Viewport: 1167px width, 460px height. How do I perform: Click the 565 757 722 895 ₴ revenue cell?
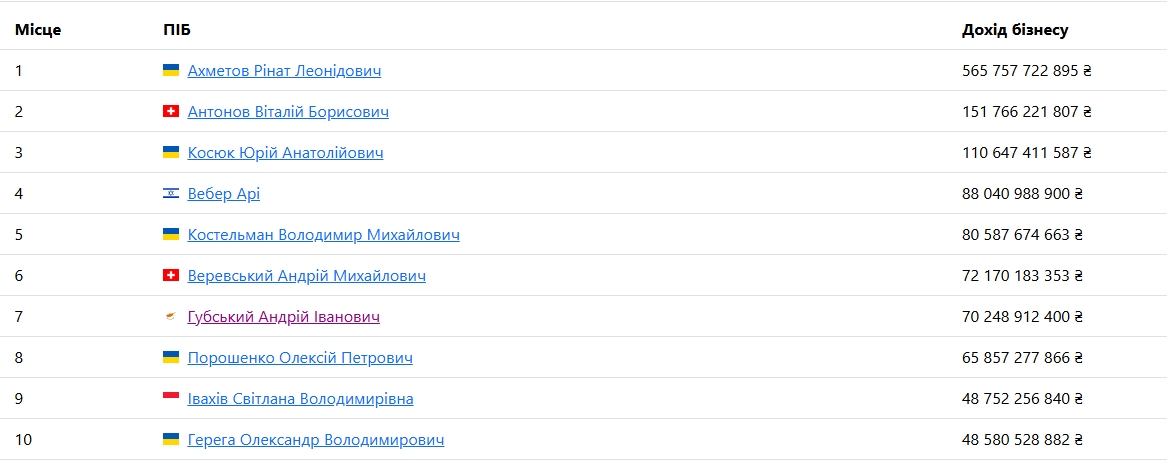tap(1026, 71)
